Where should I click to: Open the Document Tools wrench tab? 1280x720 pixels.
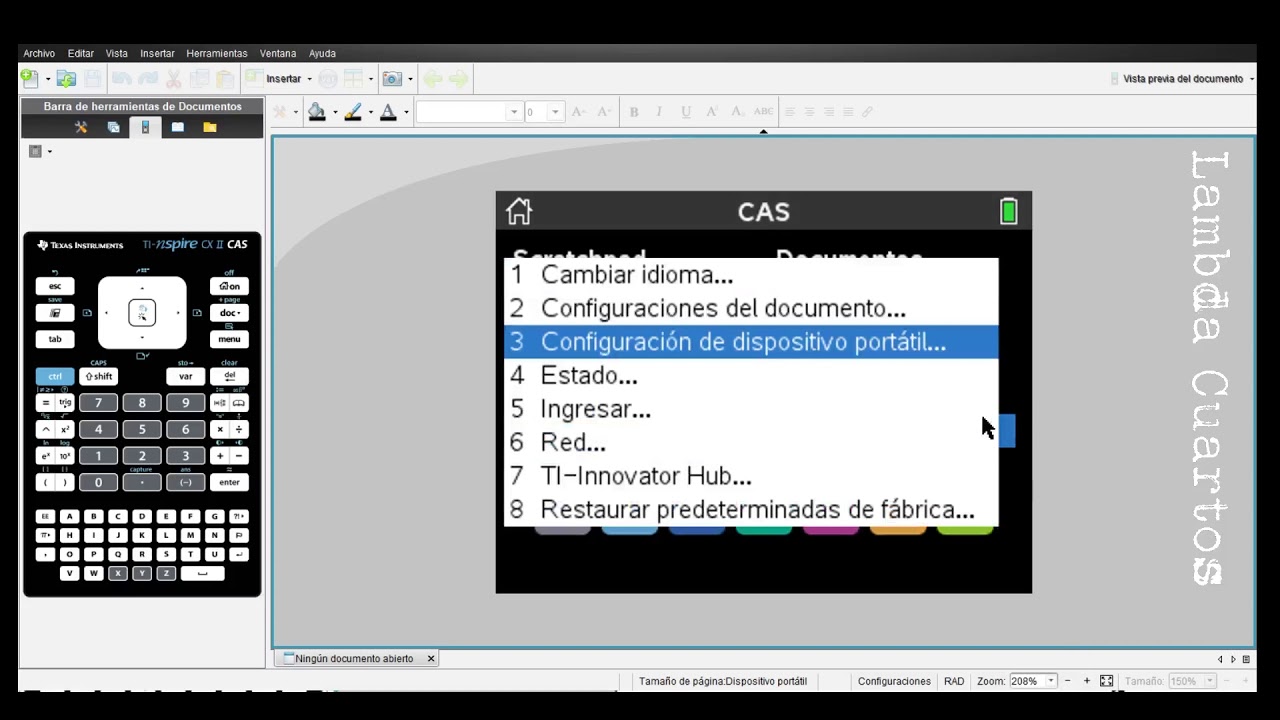tap(81, 127)
